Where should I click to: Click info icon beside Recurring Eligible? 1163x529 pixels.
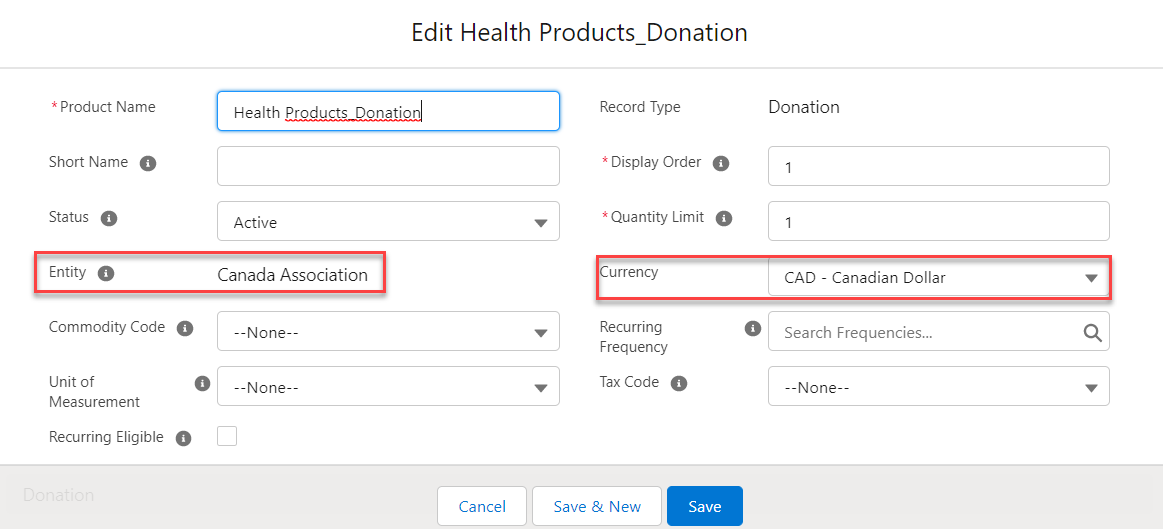point(183,438)
